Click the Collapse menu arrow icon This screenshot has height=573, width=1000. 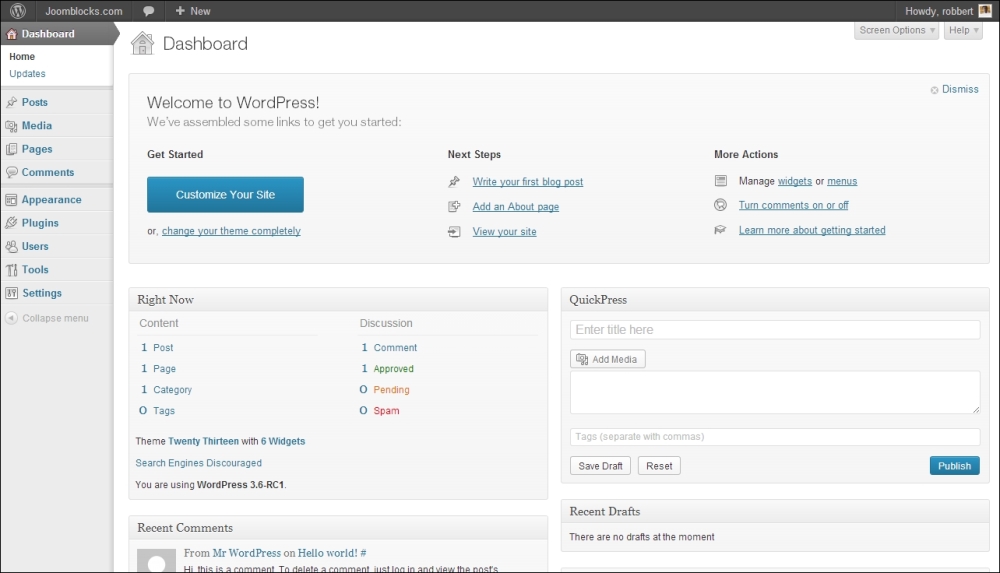click(x=11, y=318)
